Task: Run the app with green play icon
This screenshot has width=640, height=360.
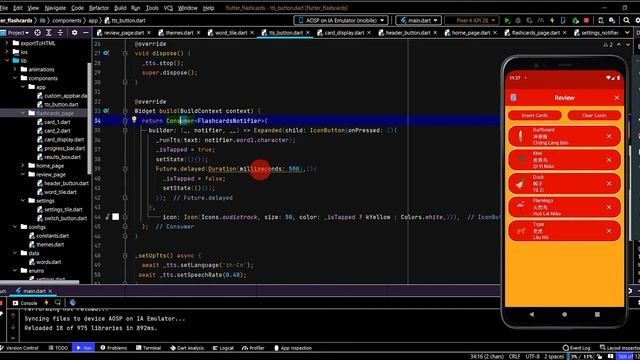Action: pyautogui.click(x=507, y=20)
